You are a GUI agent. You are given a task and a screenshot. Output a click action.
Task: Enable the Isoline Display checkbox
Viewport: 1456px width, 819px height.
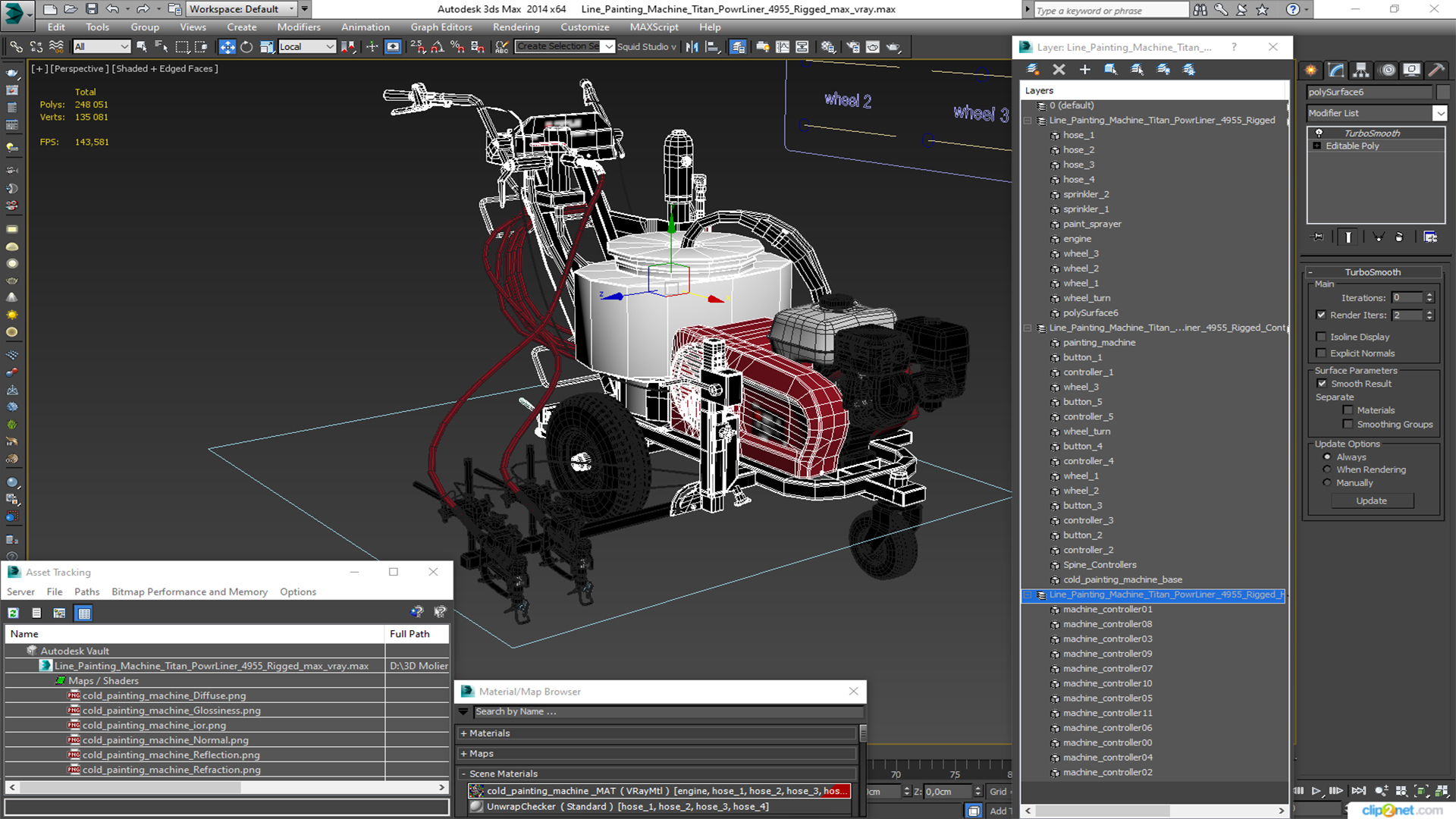(x=1321, y=337)
